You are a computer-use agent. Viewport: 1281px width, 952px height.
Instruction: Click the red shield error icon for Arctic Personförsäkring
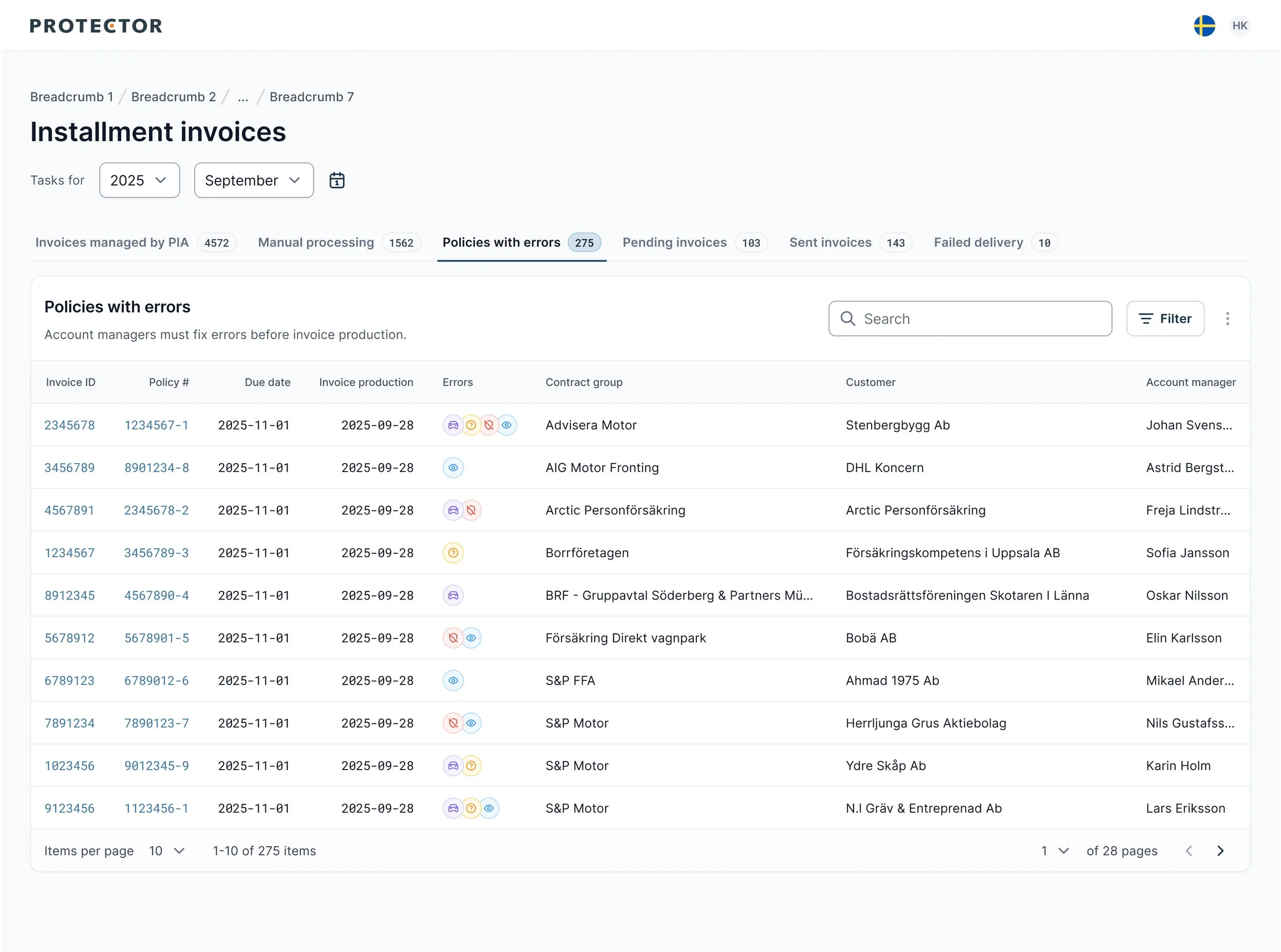pyautogui.click(x=471, y=510)
